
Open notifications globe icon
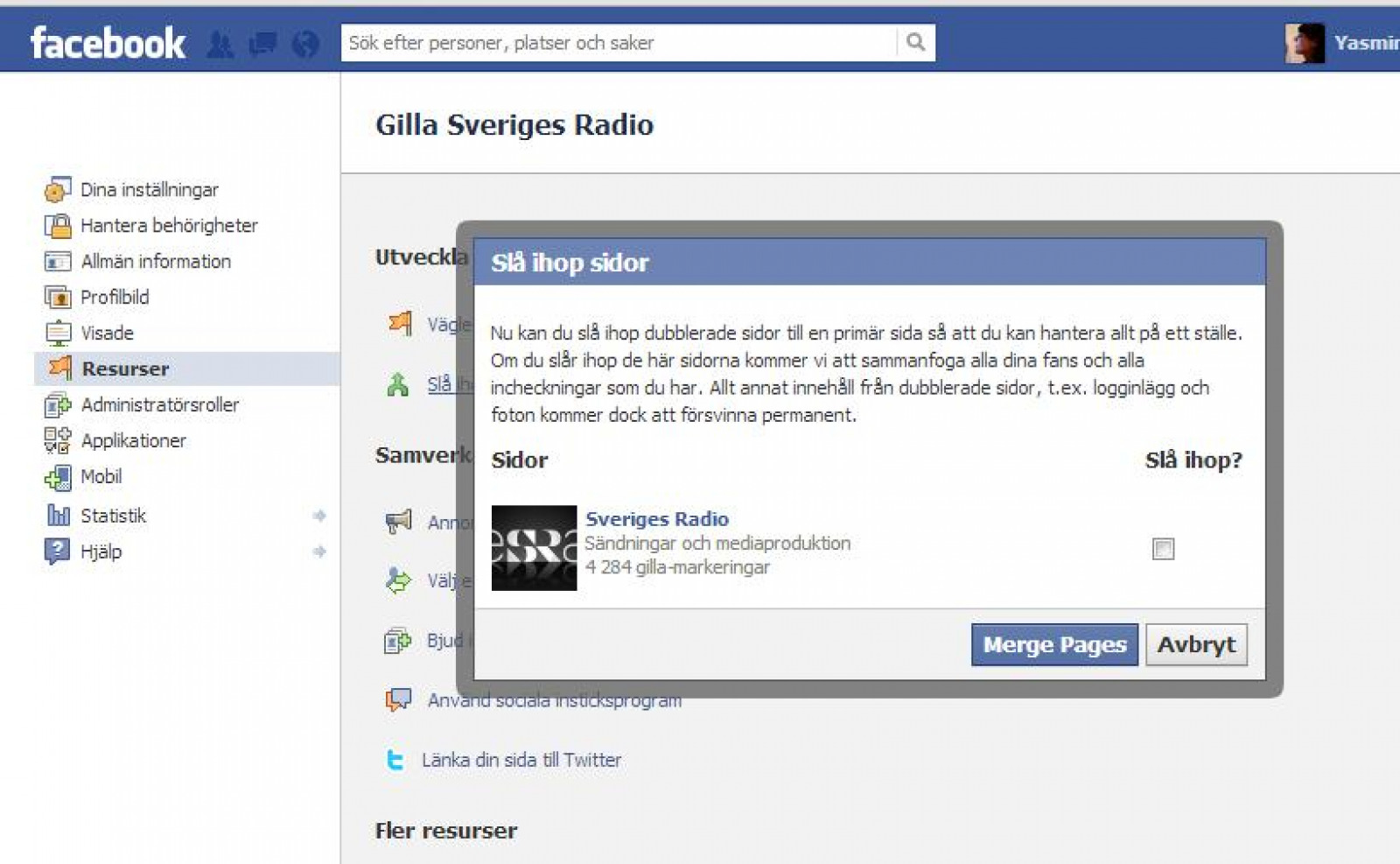click(305, 44)
